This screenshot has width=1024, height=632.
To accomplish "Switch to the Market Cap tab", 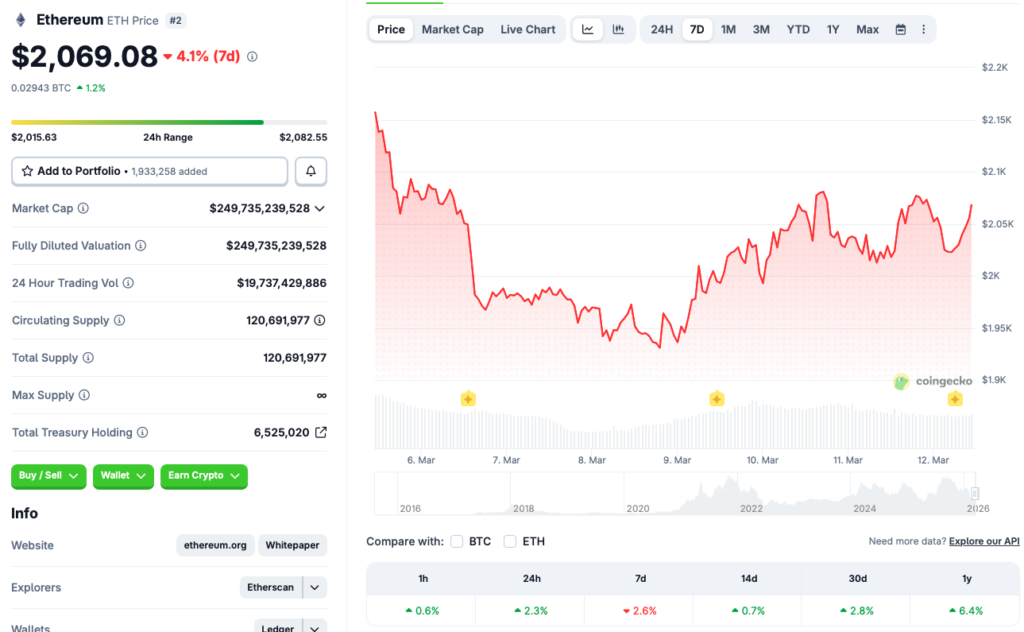I will [452, 29].
